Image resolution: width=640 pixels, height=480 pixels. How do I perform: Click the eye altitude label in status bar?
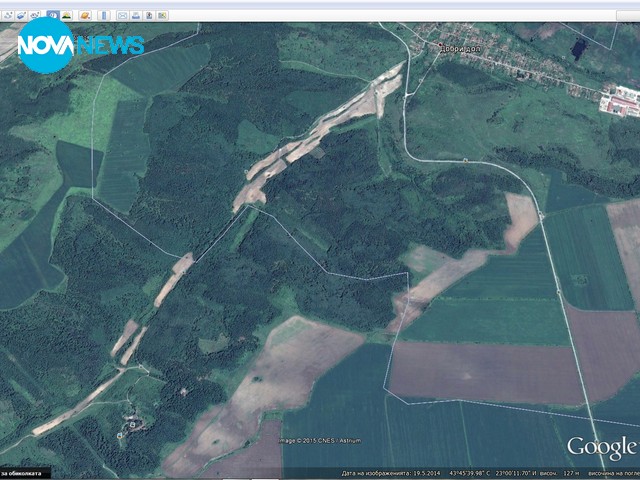tap(613, 473)
